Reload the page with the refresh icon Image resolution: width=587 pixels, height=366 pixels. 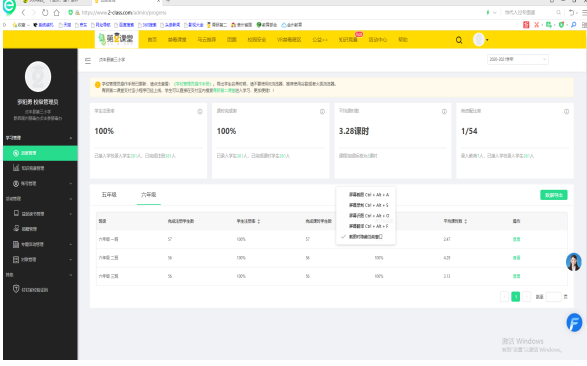coord(45,13)
